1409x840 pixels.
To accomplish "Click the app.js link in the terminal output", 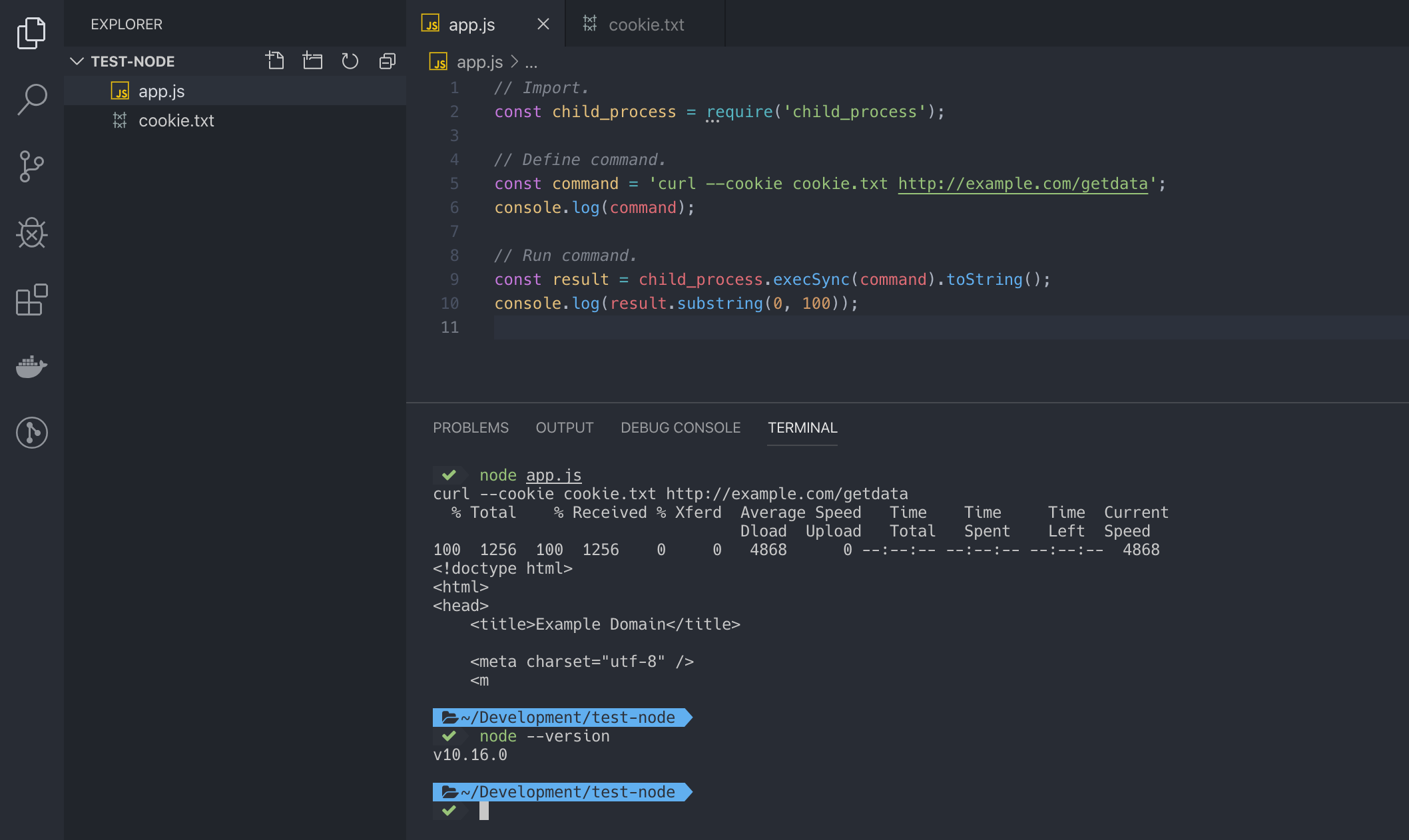I will click(x=553, y=475).
